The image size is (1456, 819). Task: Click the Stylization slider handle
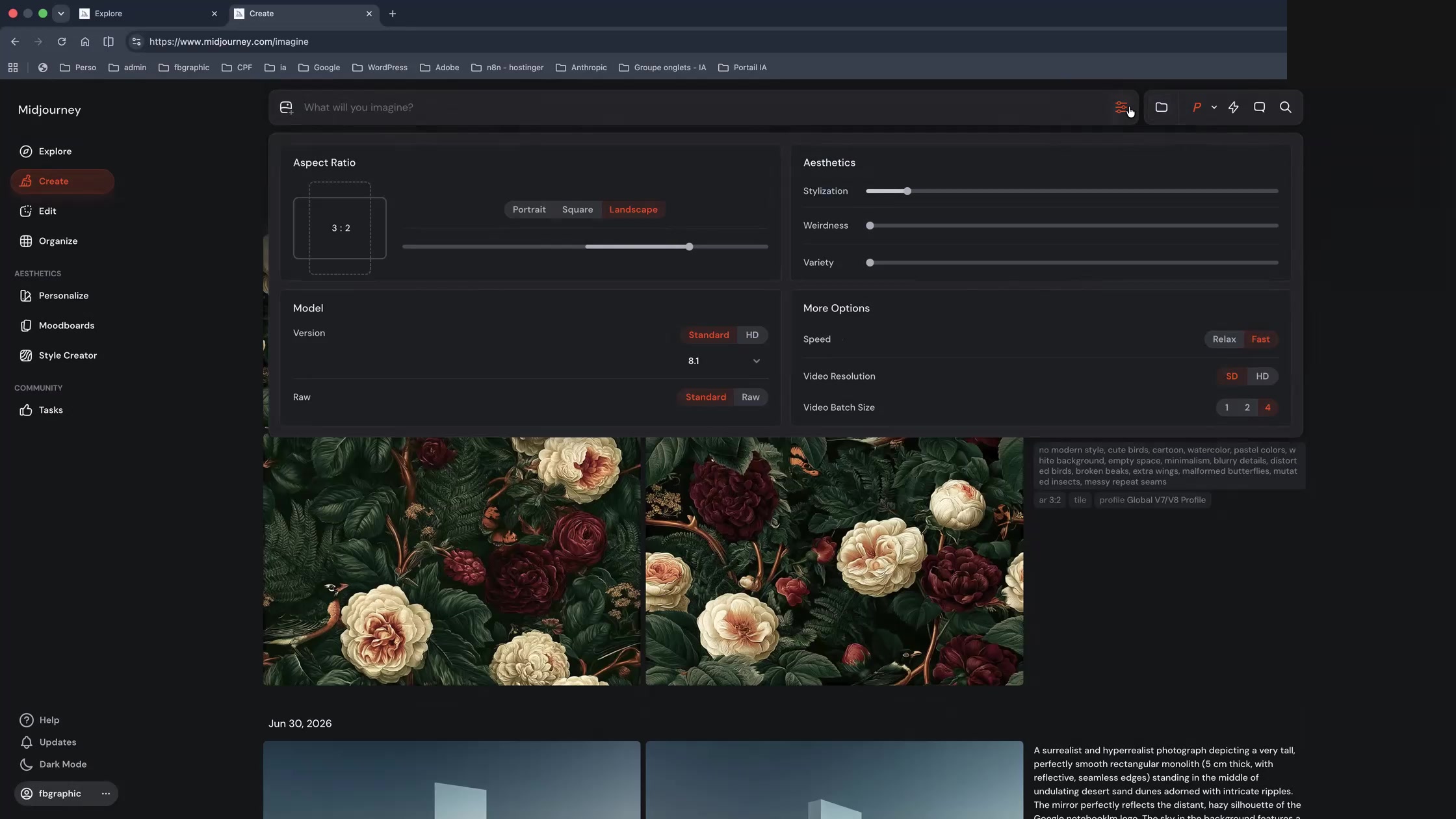click(907, 191)
